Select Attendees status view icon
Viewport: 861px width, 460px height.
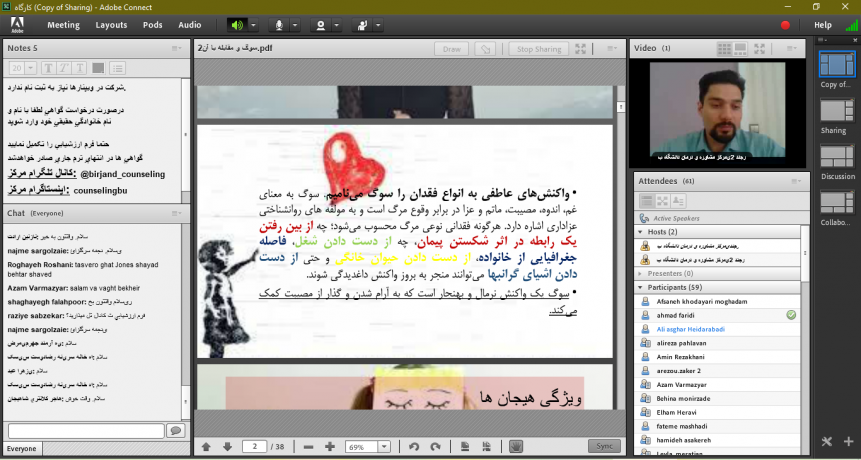click(x=678, y=201)
